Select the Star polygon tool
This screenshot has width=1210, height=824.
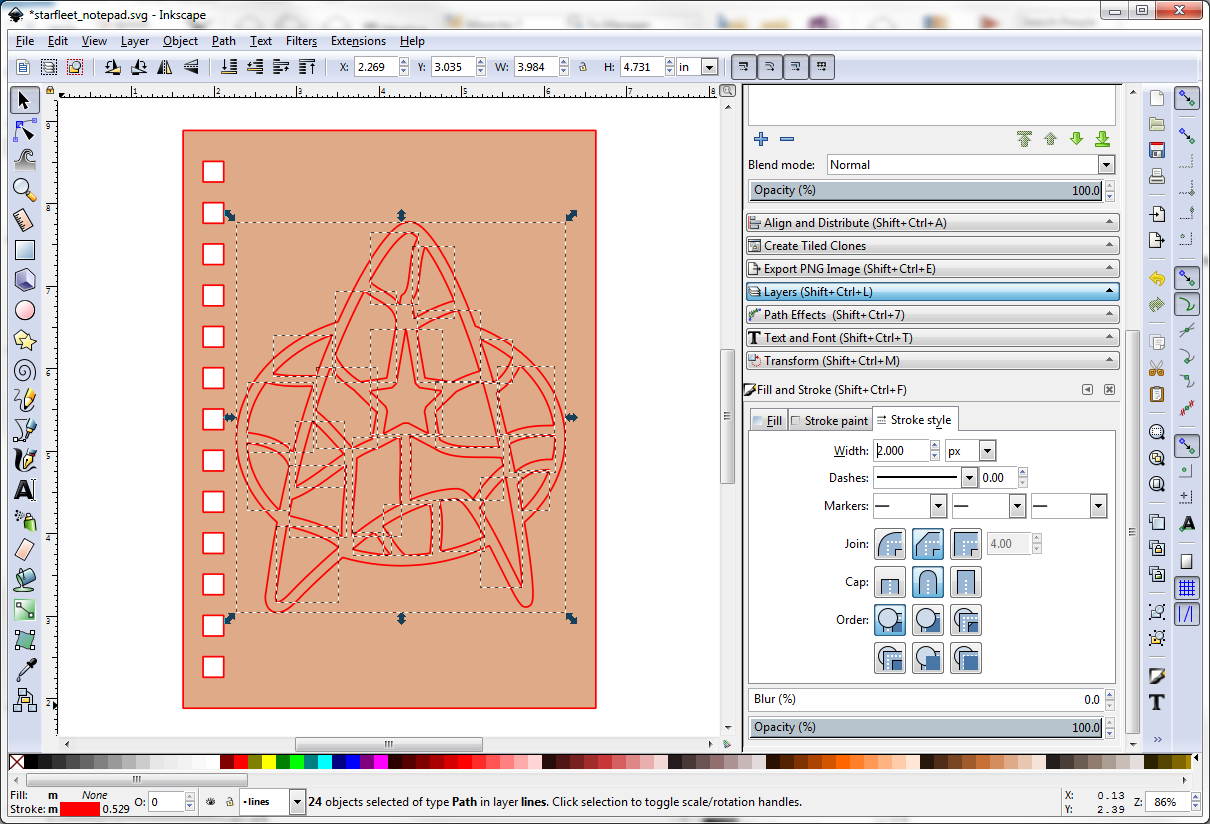(25, 340)
